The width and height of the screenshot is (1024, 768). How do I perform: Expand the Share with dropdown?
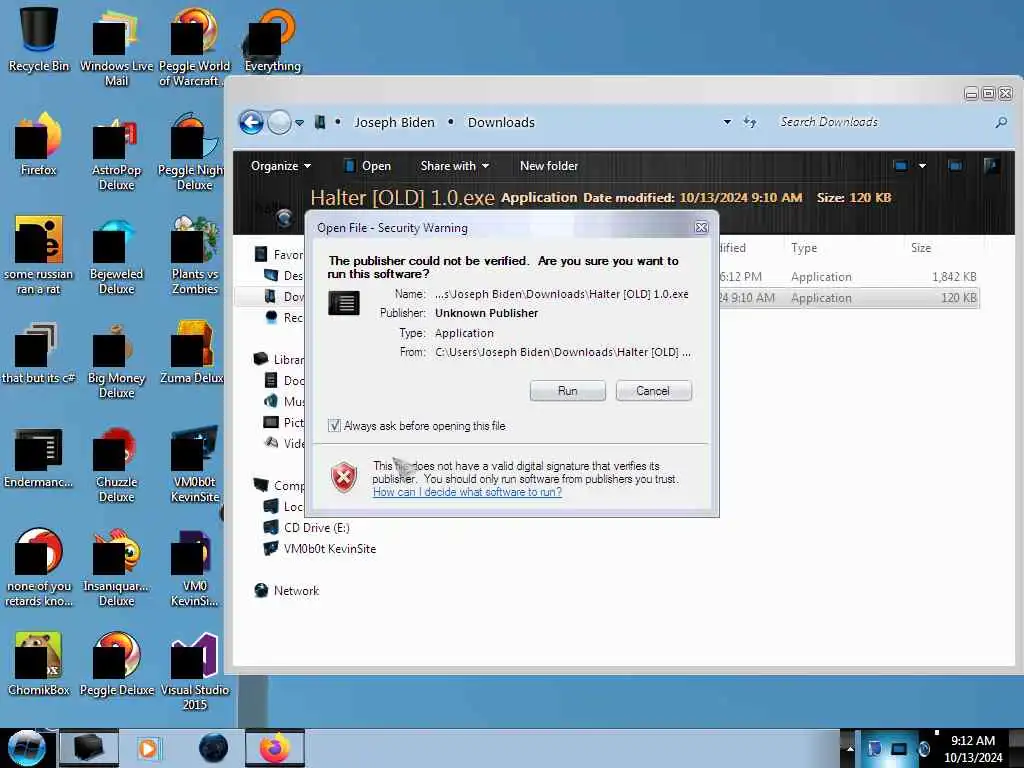[455, 166]
